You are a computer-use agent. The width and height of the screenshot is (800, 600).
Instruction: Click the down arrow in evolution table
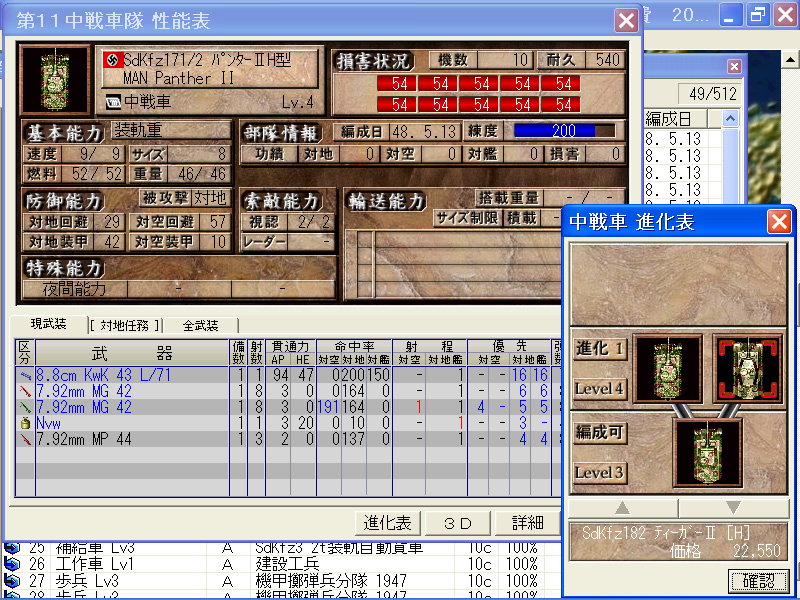tap(734, 508)
